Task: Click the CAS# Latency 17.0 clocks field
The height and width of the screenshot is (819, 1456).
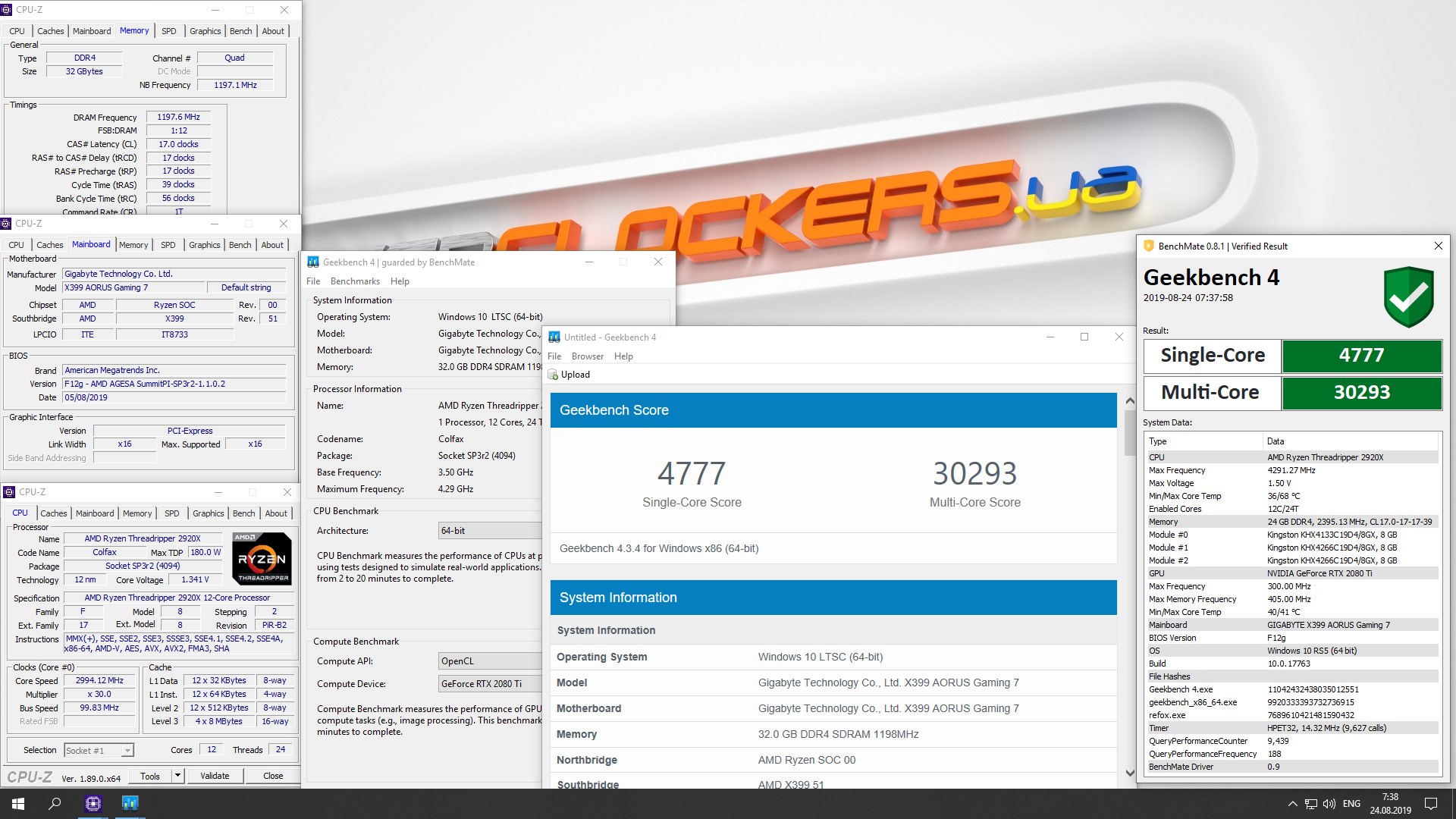Action: (x=178, y=144)
